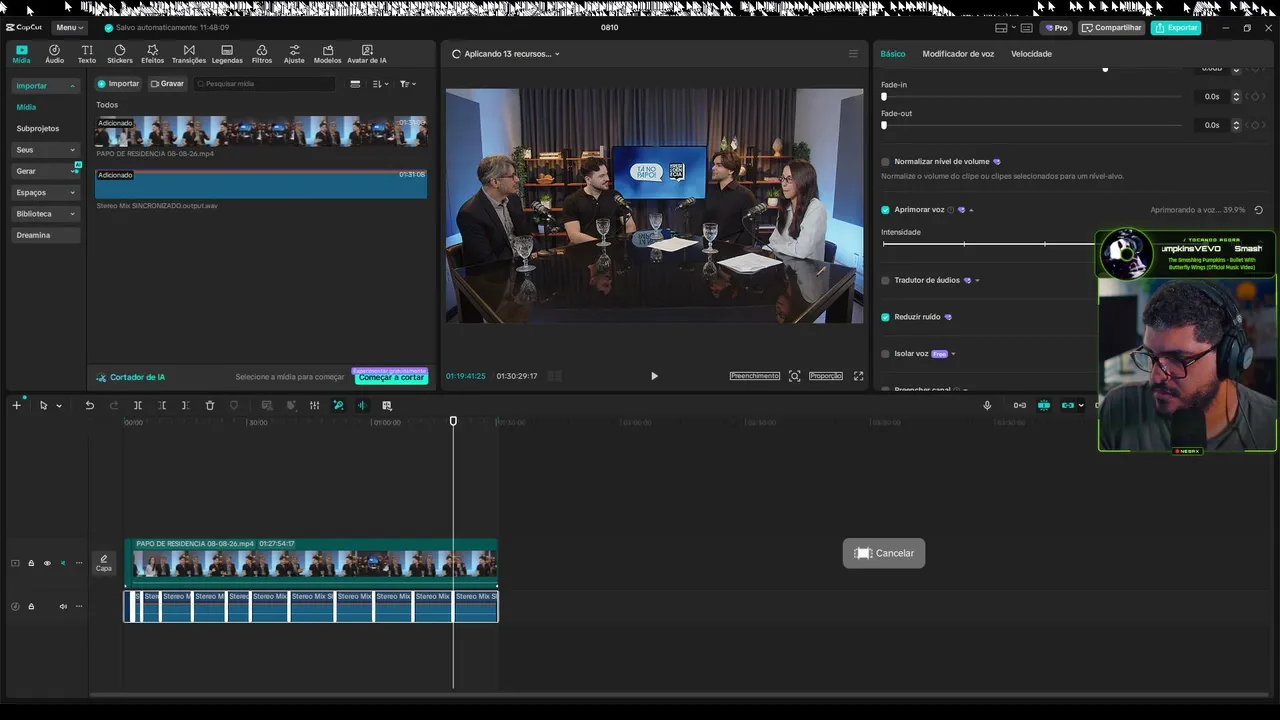Switch media list to list view icon
Viewport: 1280px width, 720px height.
(x=355, y=84)
